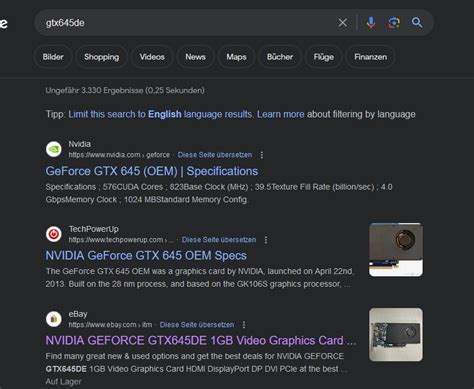Click the TechPowerUp site favicon
The image size is (474, 389).
point(54,234)
